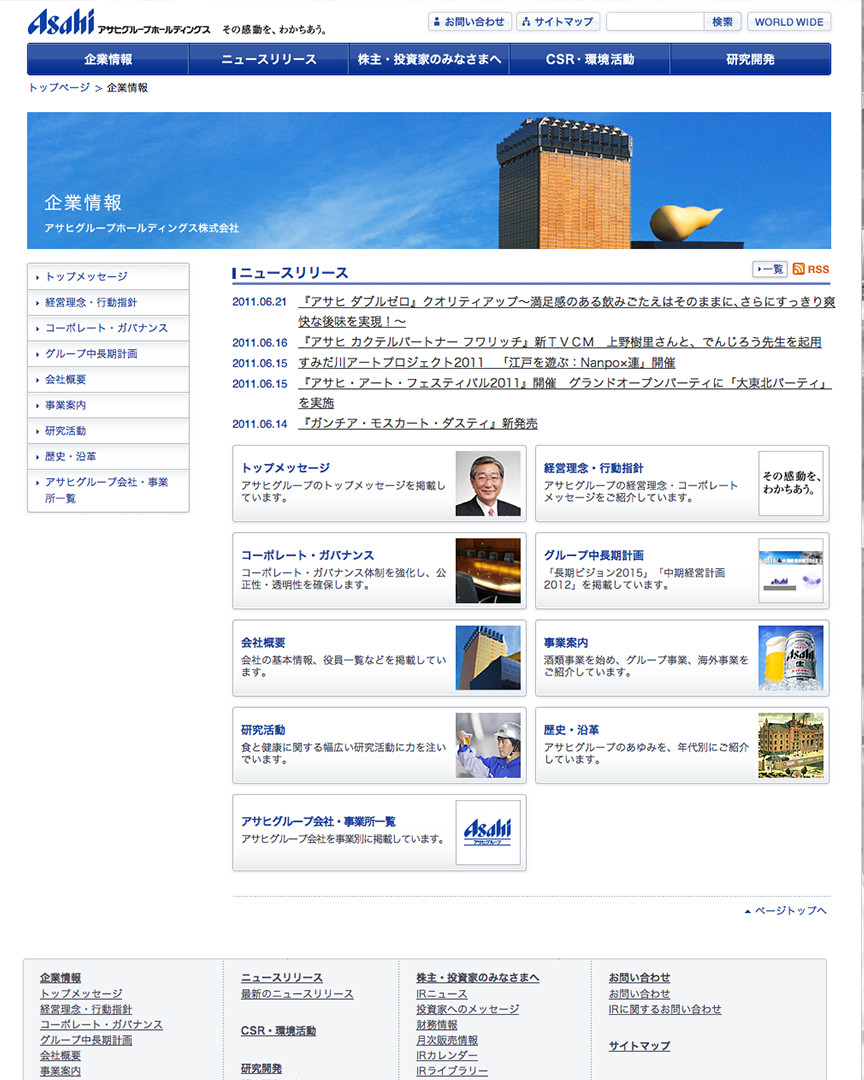The width and height of the screenshot is (864, 1080).
Task: Click the その感動を、わかちあう。 thumbnail
Action: pos(790,484)
